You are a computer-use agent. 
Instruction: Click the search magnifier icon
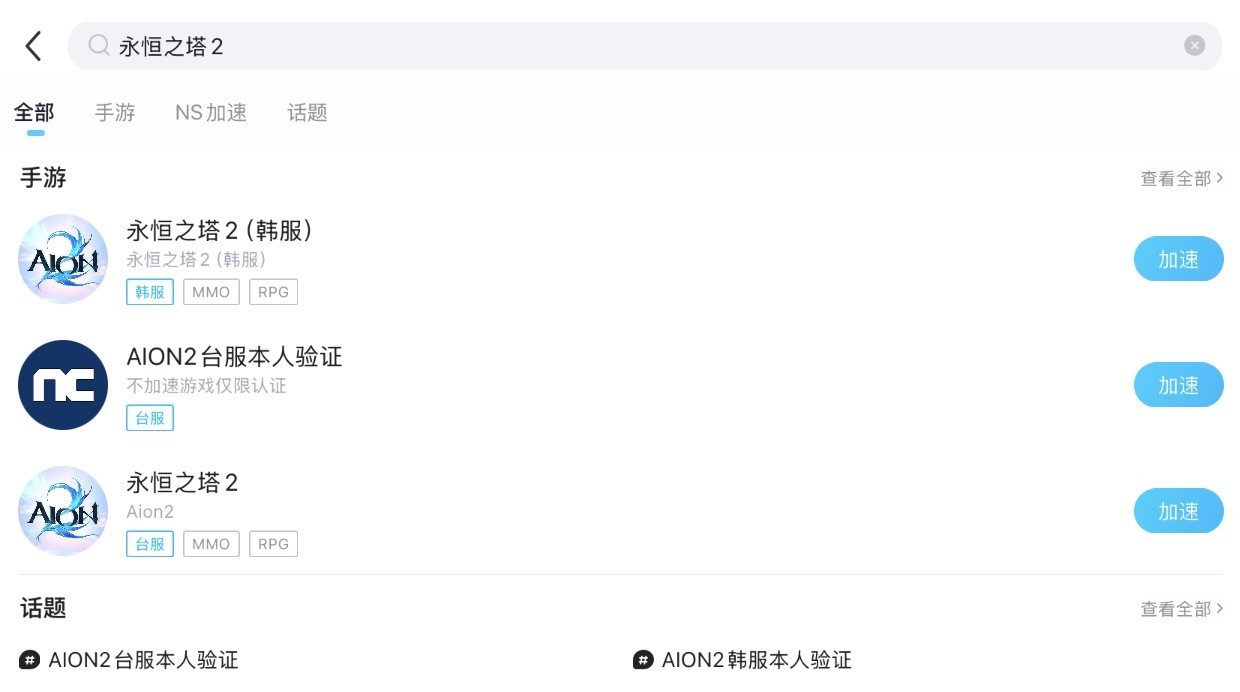[98, 46]
